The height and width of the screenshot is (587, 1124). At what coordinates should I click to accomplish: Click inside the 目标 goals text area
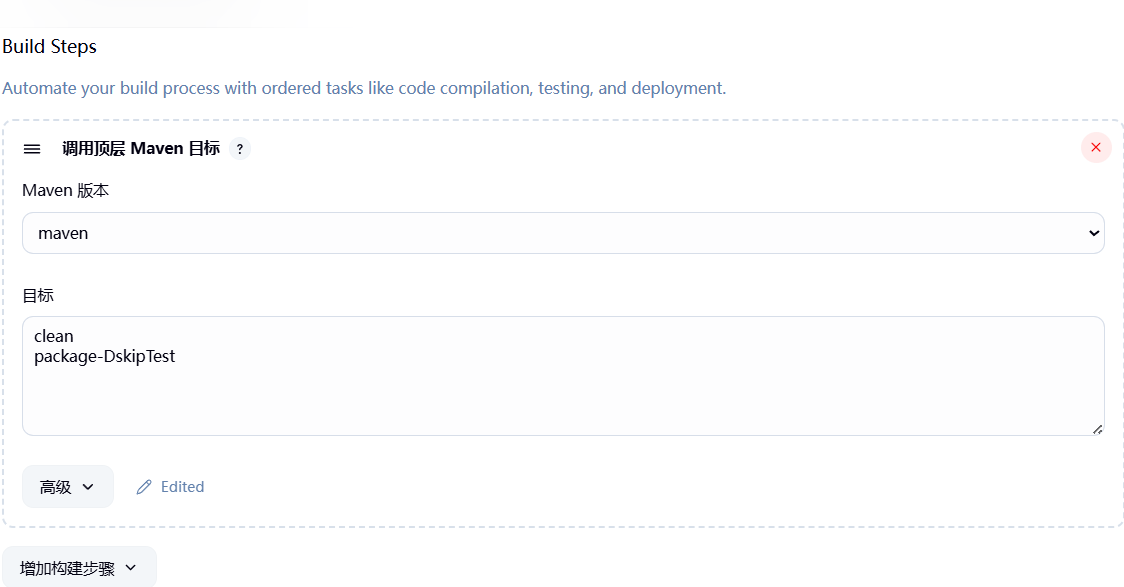[x=562, y=395]
